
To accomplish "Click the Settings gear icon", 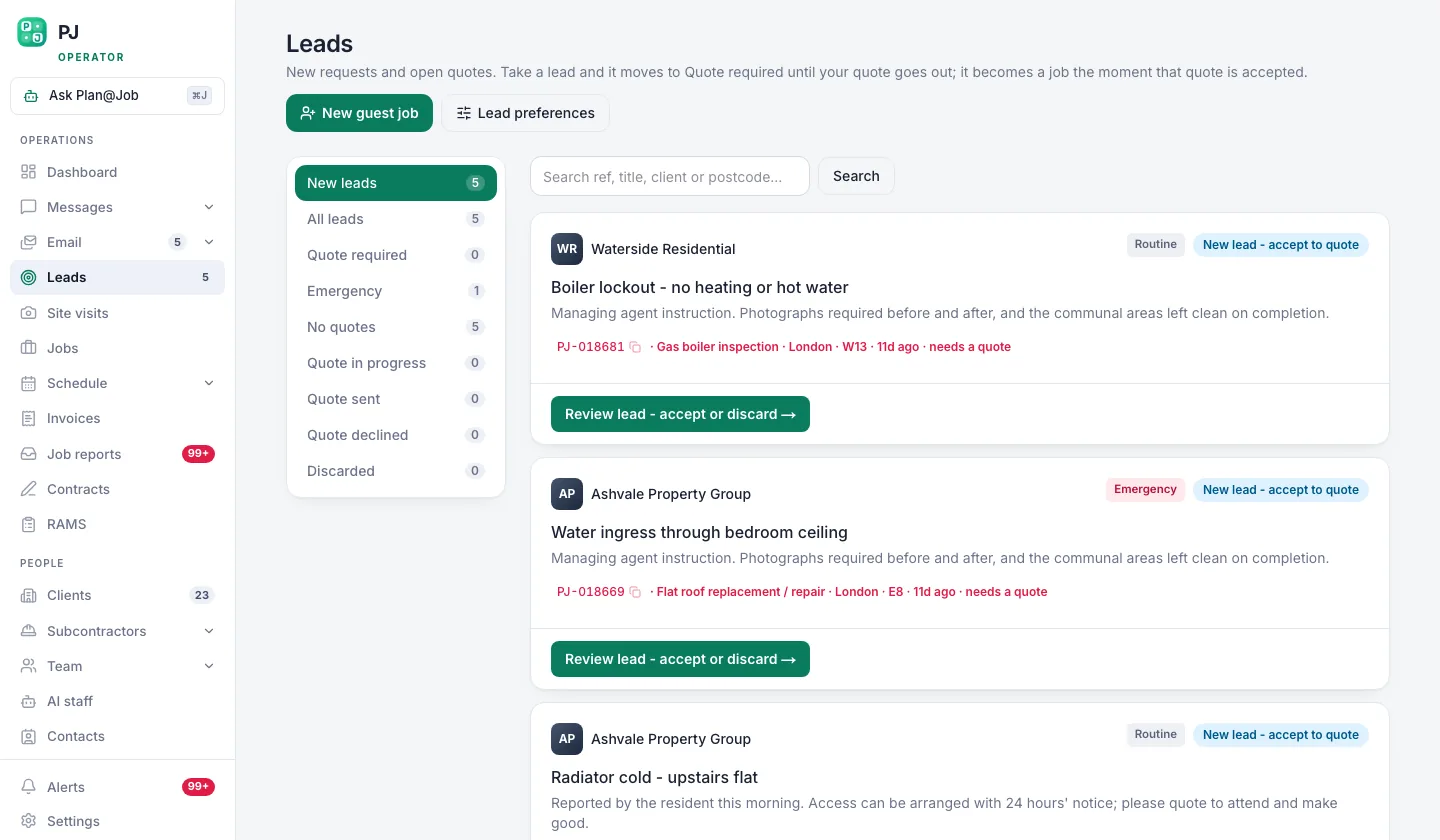I will click(29, 821).
